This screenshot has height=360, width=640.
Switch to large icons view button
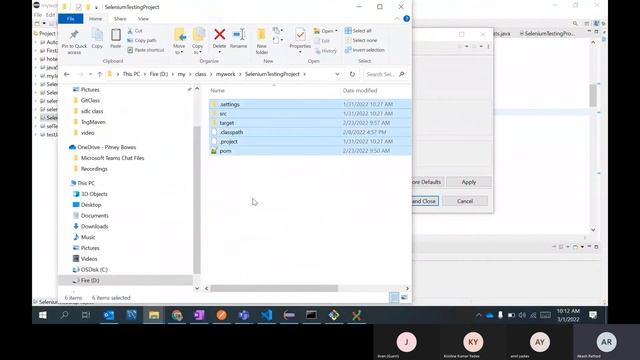coord(404,298)
